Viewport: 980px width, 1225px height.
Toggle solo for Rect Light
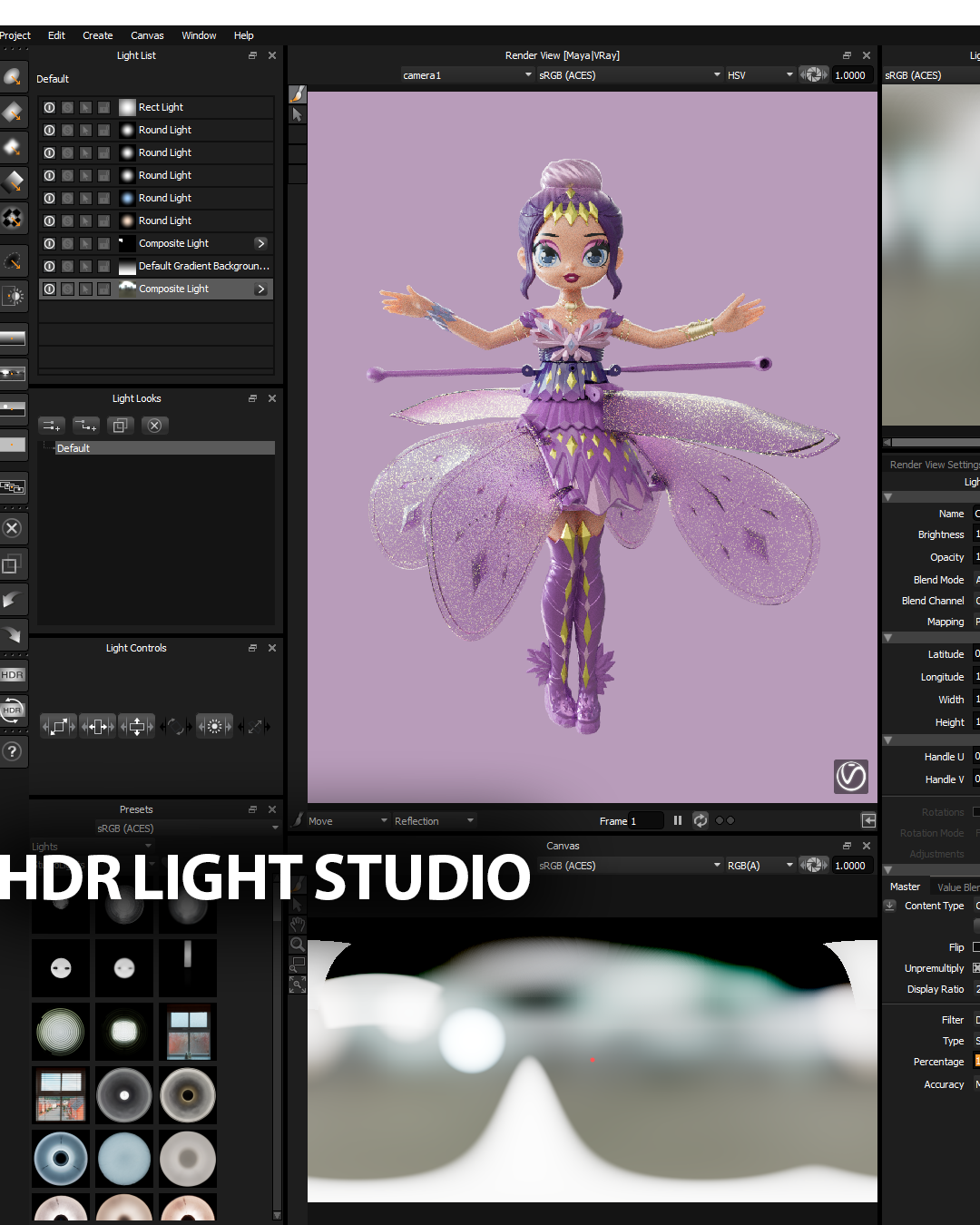[67, 107]
